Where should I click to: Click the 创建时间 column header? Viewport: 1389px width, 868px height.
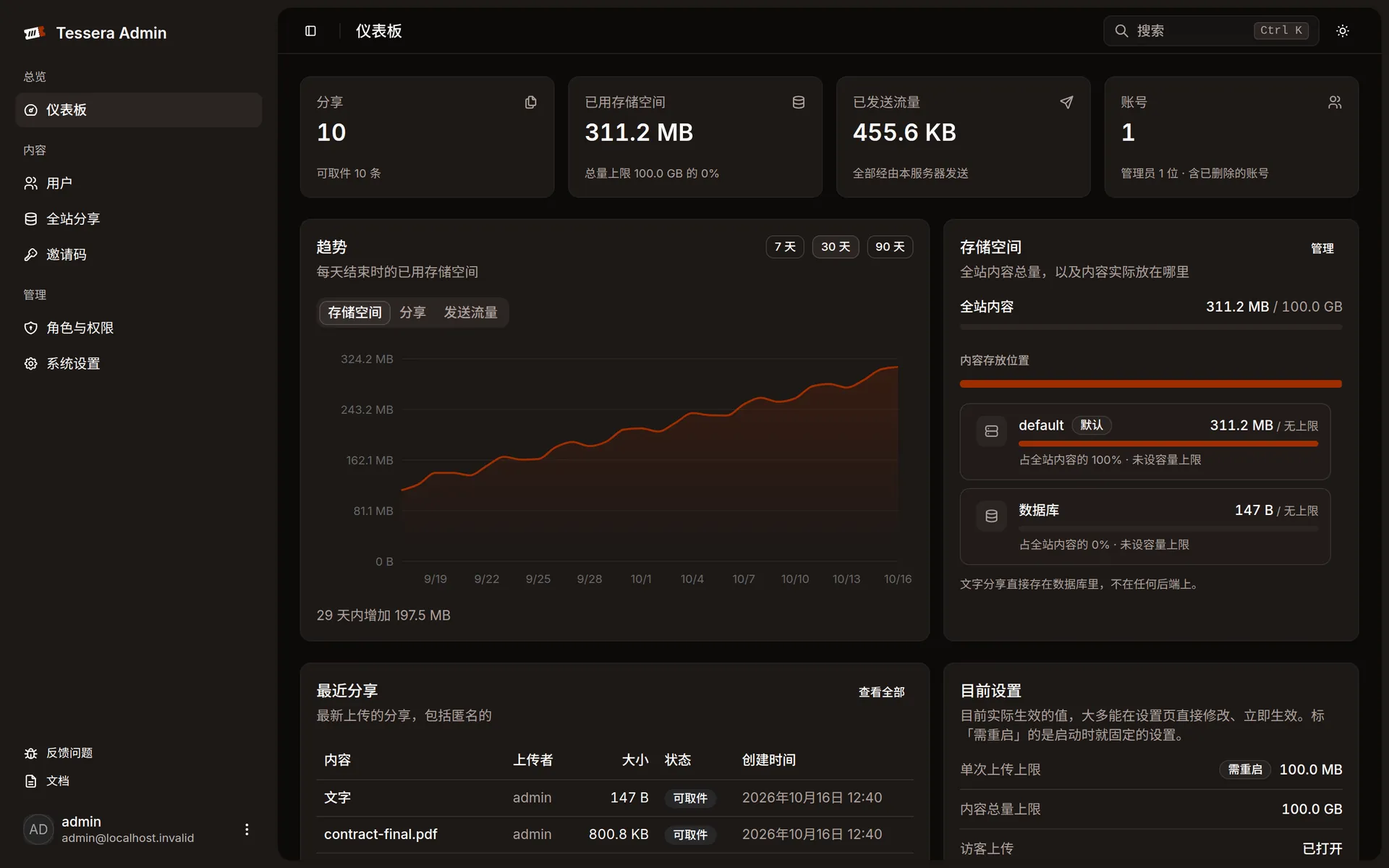[768, 760]
